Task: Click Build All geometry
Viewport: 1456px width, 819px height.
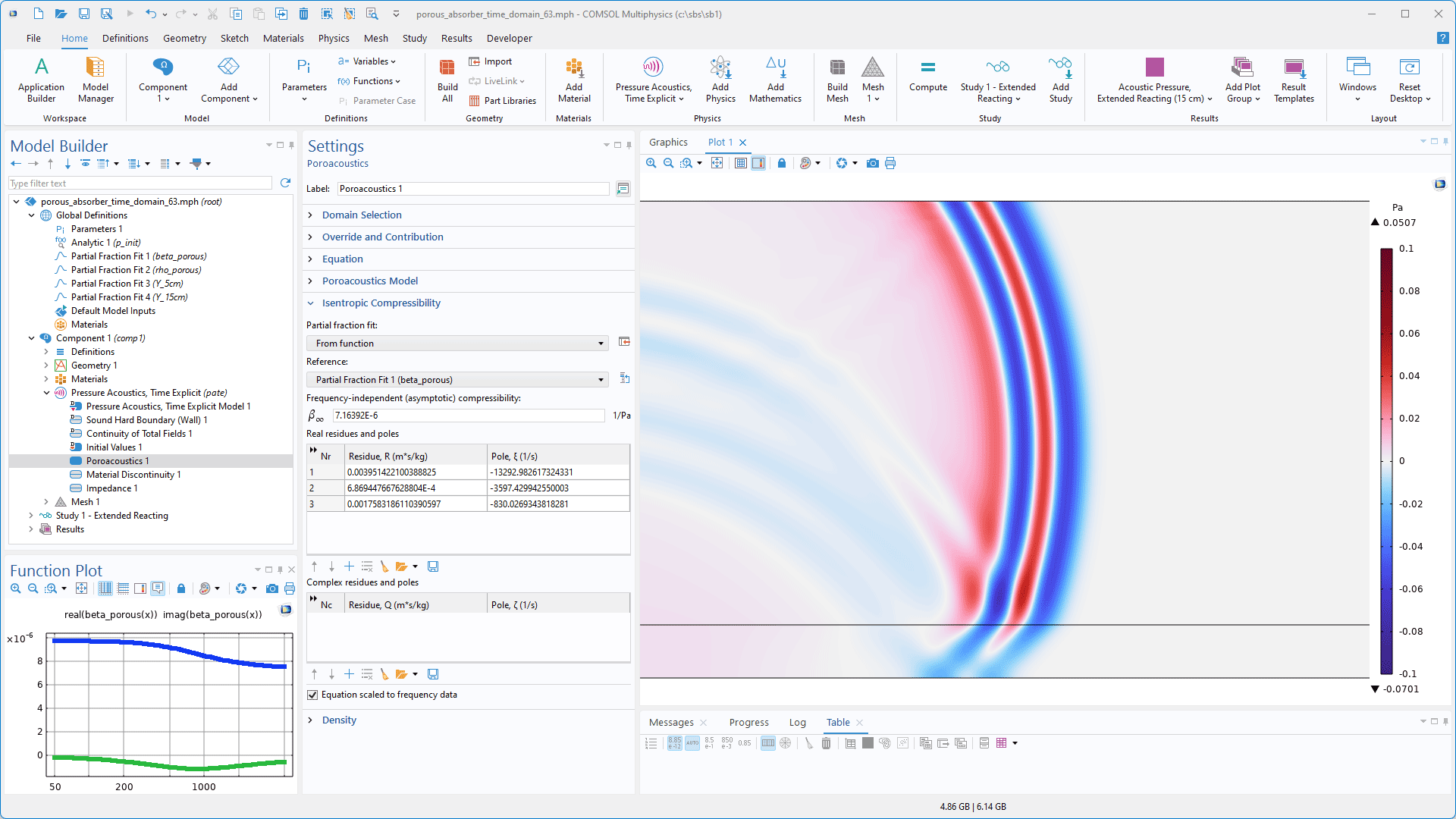Action: click(x=447, y=79)
